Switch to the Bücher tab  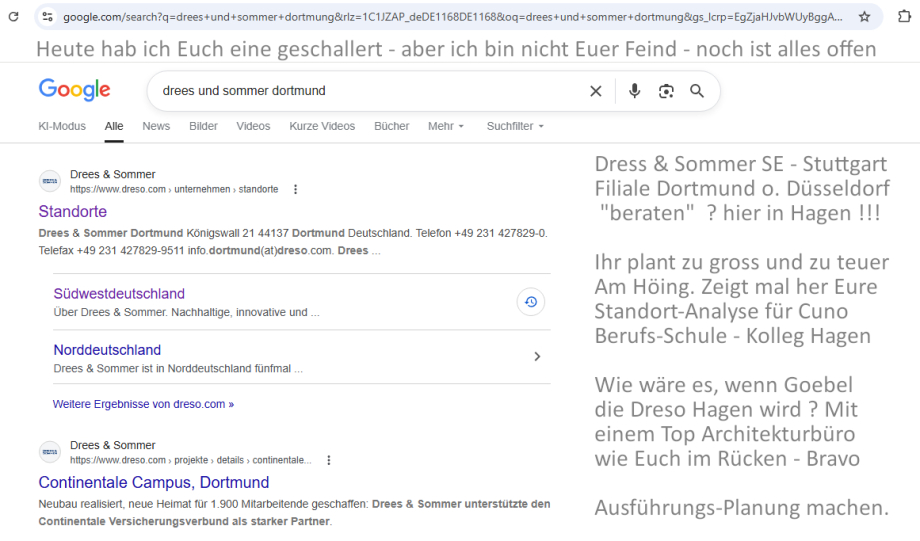[391, 126]
